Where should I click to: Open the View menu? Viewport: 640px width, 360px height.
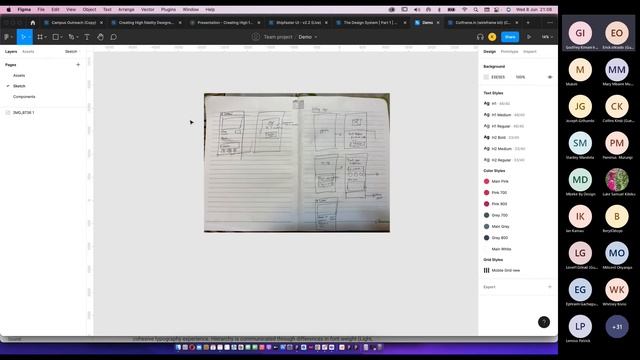71,9
